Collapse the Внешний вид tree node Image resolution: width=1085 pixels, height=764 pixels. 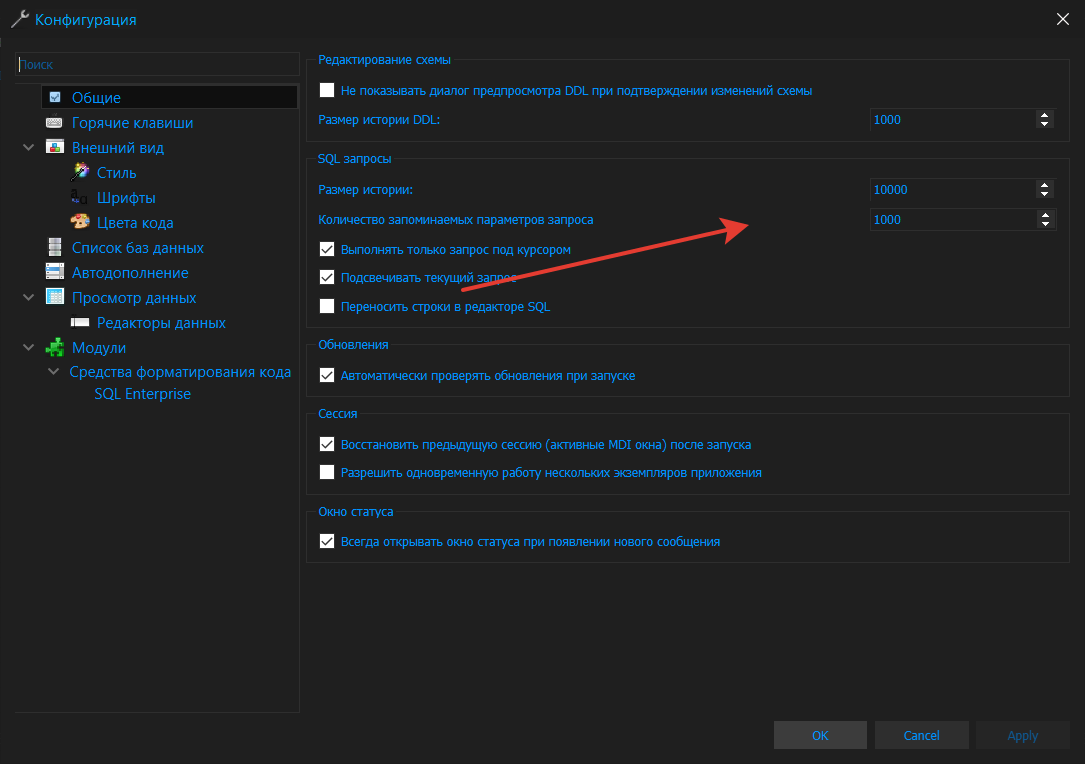point(28,148)
